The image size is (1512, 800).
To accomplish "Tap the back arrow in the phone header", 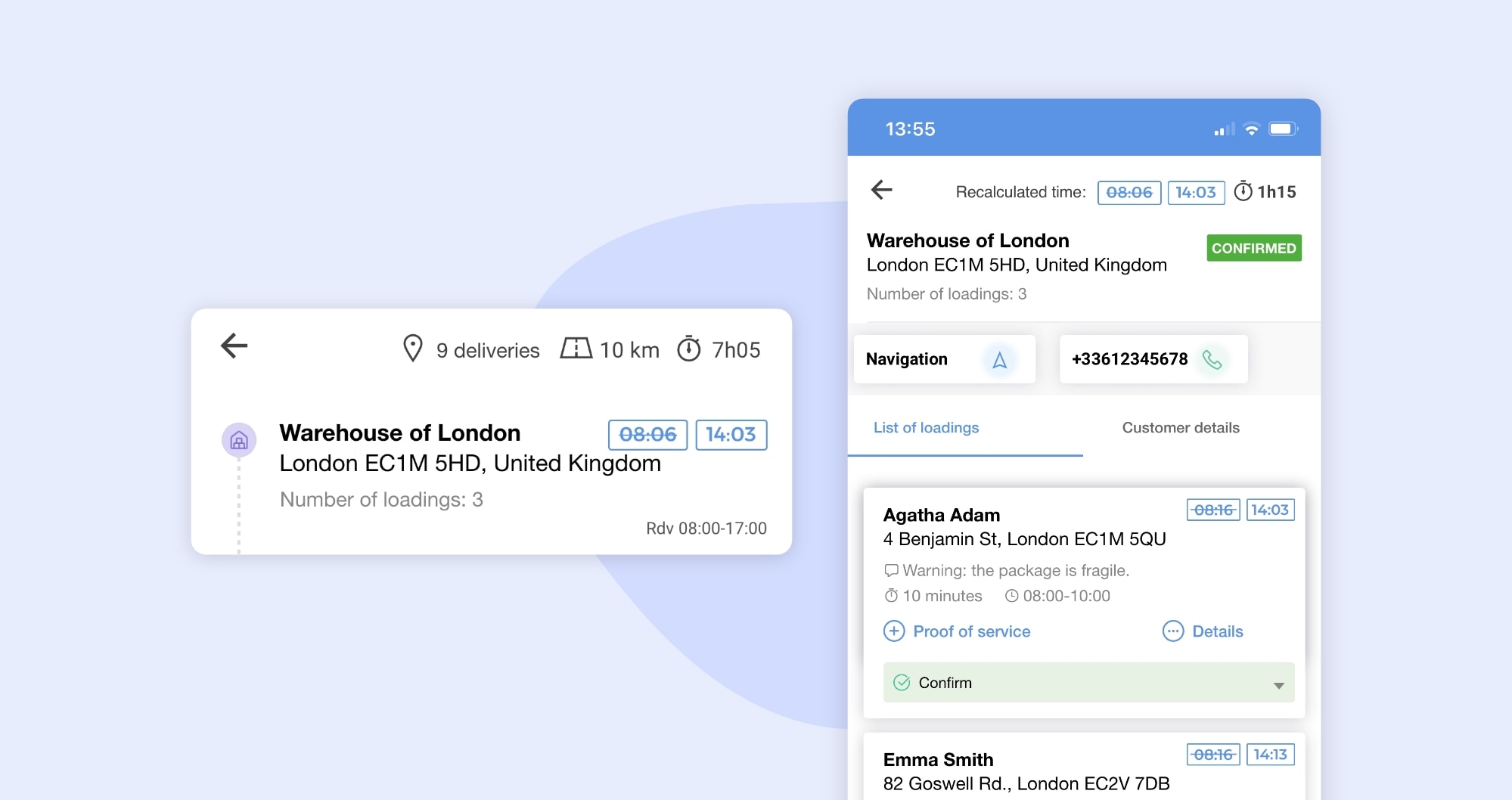I will click(882, 190).
